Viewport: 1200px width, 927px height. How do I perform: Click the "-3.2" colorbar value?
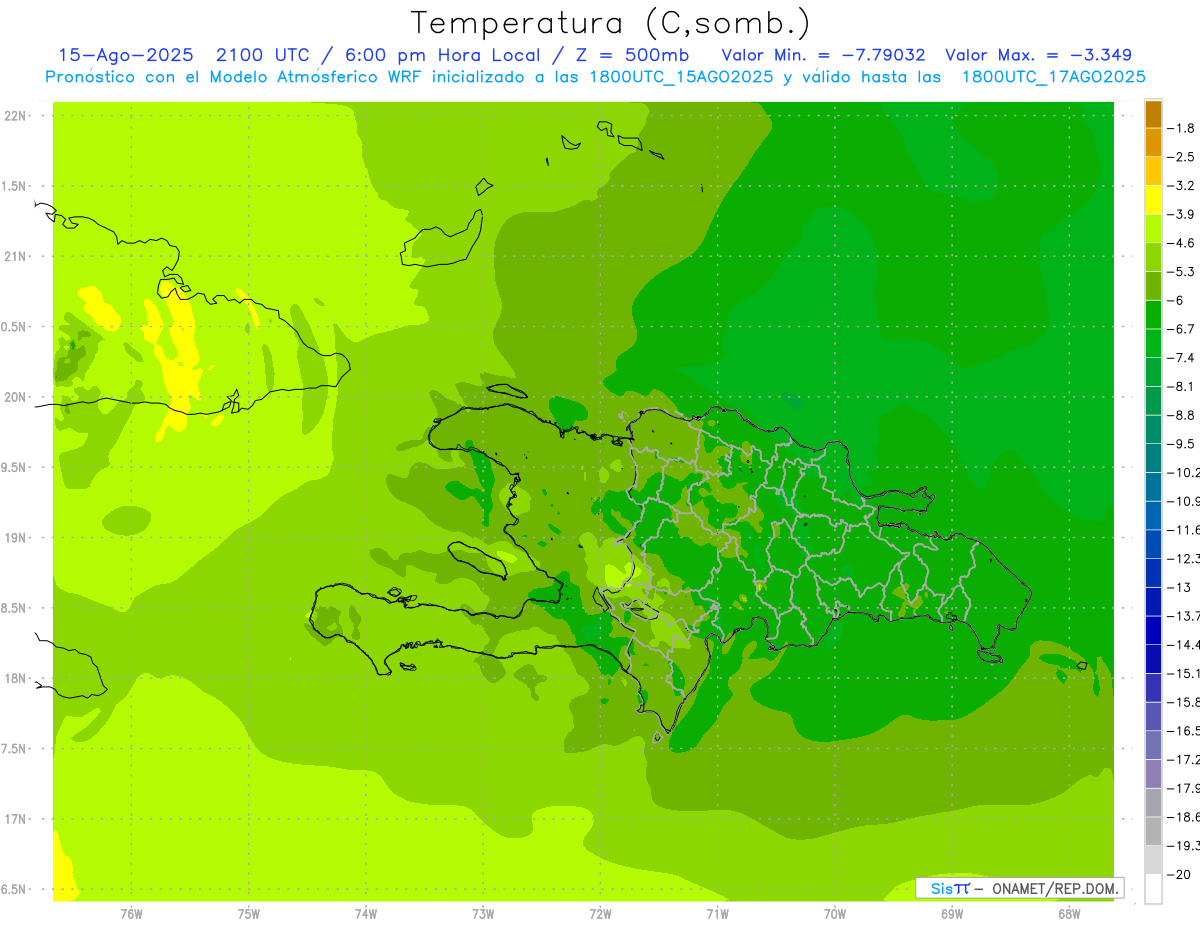1181,185
